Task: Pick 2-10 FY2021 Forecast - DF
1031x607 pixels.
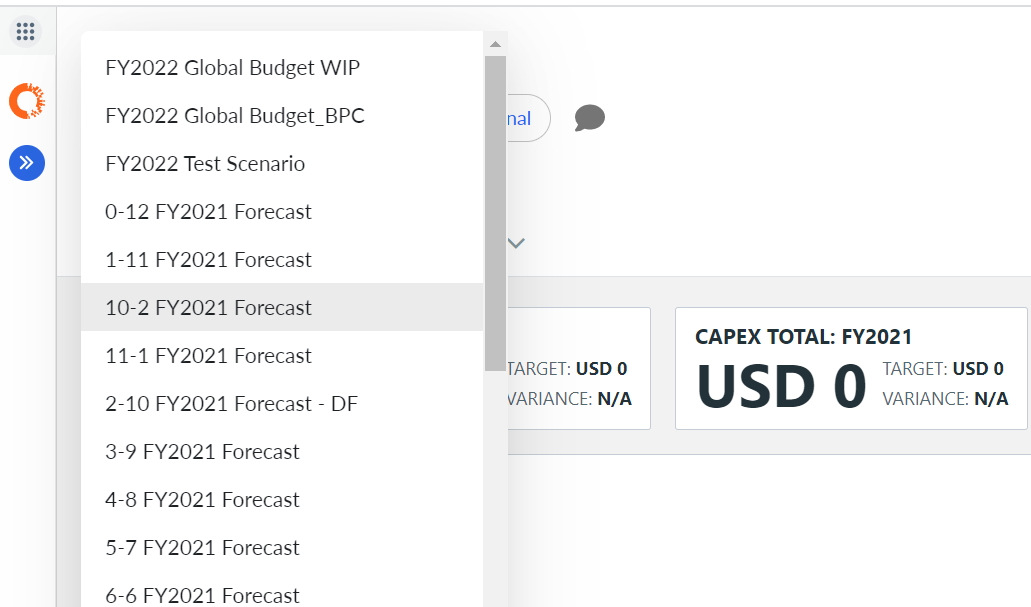Action: 282,404
